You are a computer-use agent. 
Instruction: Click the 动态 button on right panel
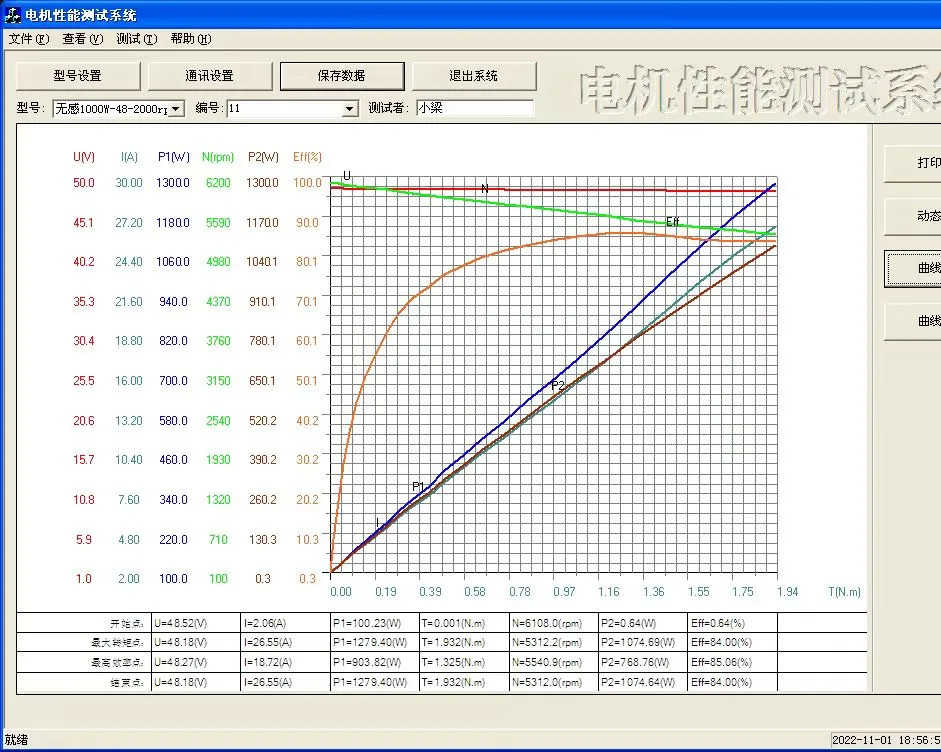913,216
